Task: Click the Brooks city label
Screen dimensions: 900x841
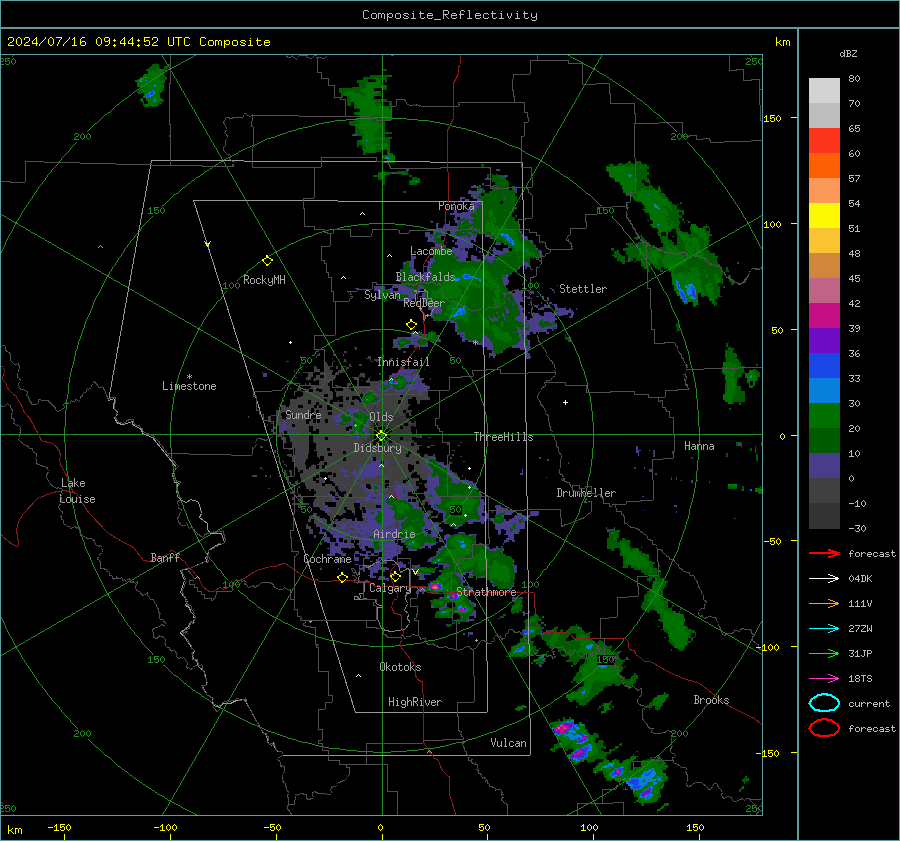Action: coord(711,700)
